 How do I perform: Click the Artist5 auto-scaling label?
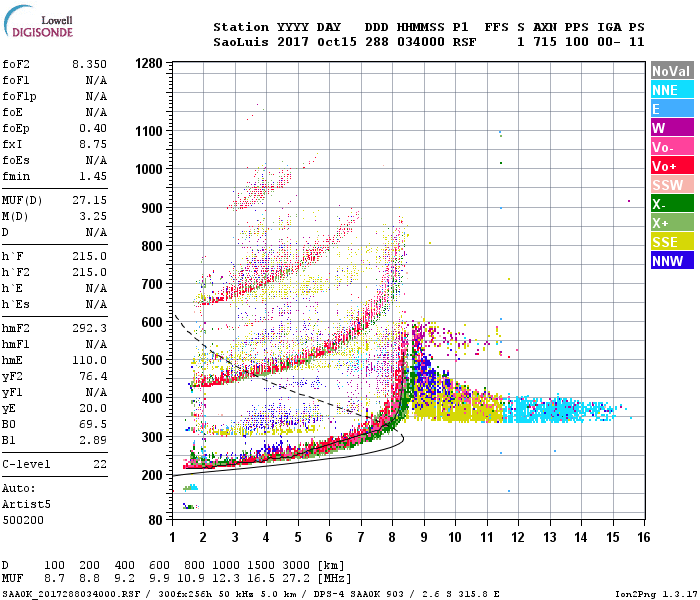click(26, 504)
